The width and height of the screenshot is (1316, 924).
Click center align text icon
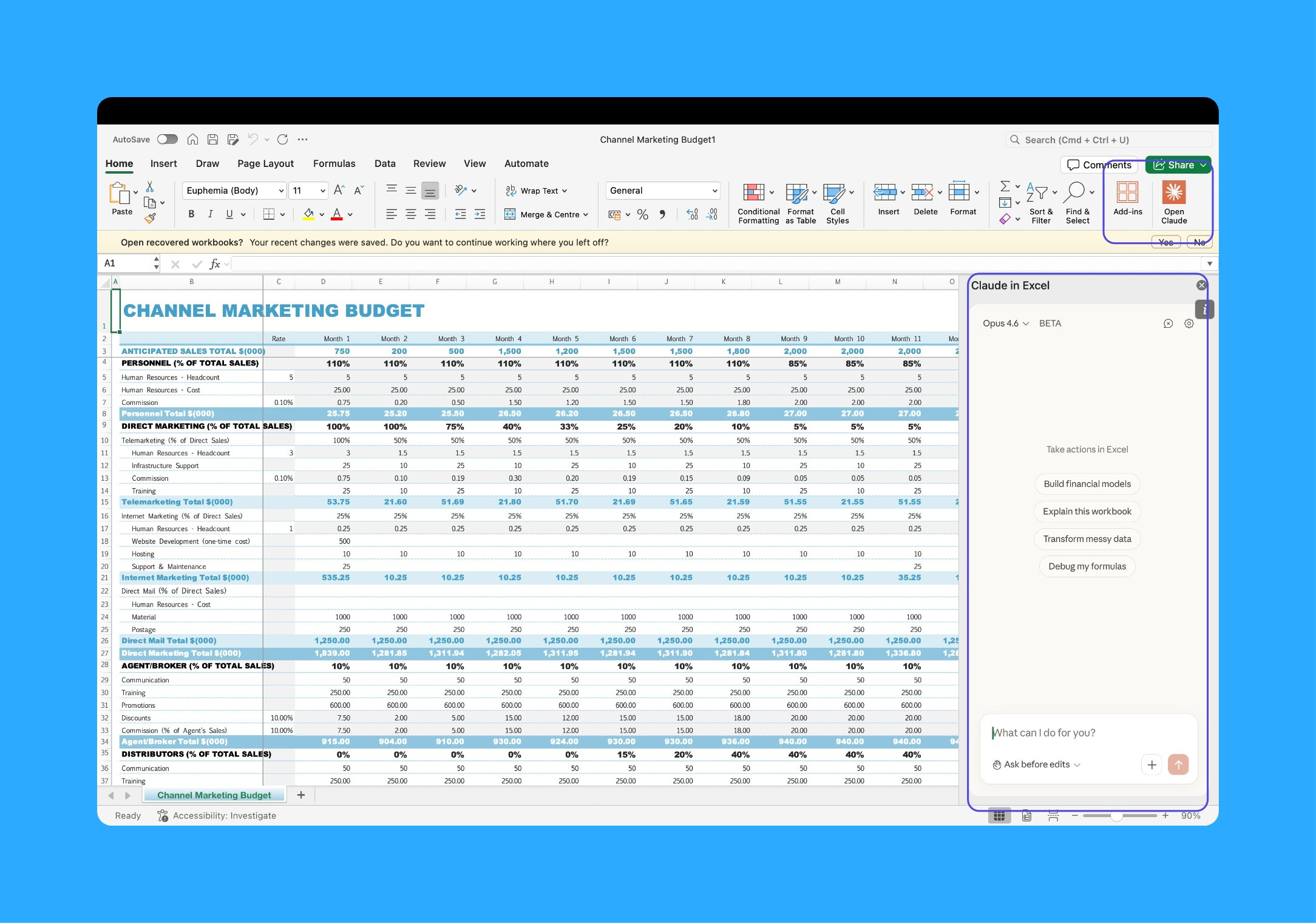[x=411, y=214]
